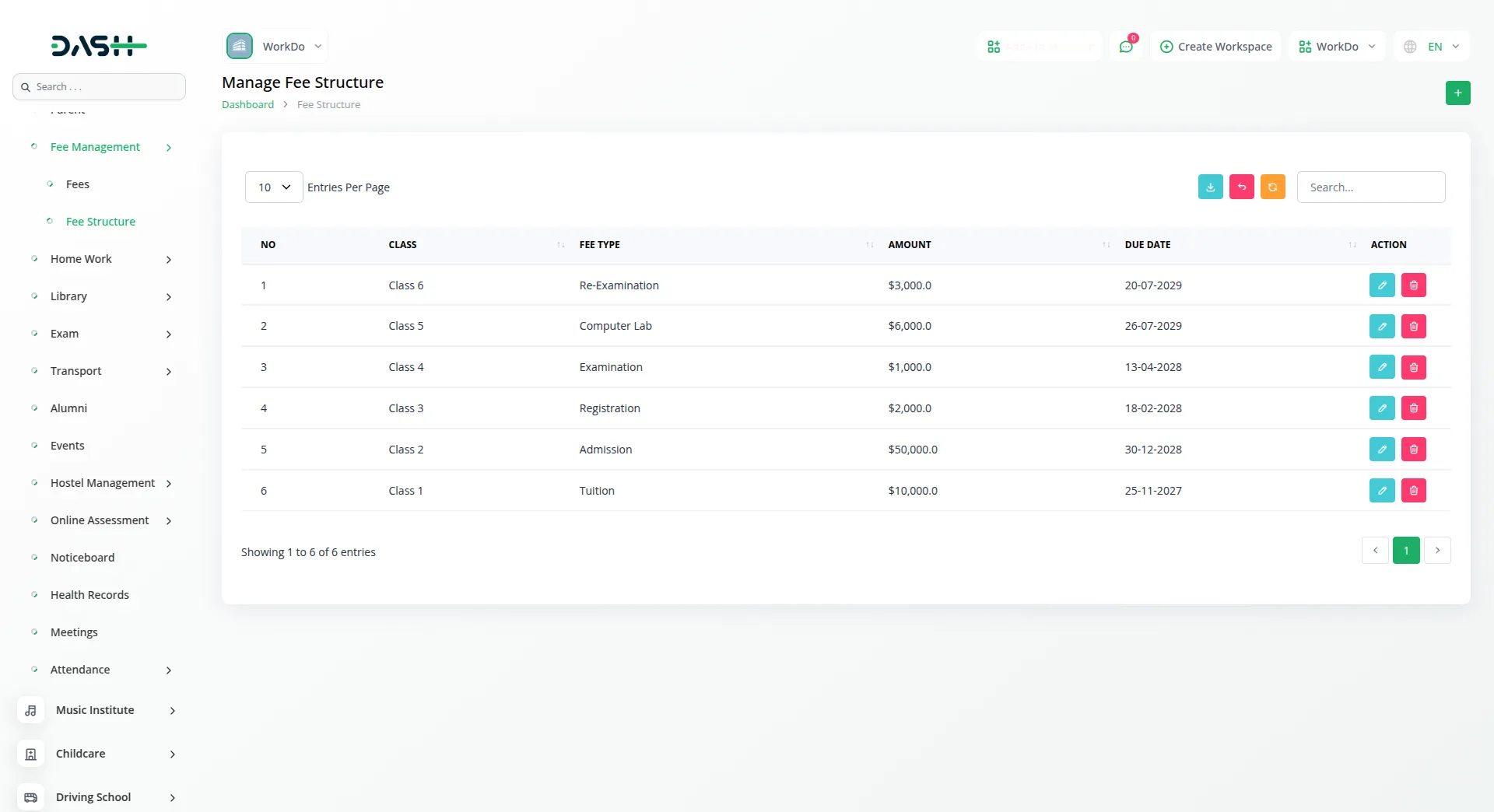Go to next page arrow
This screenshot has width=1494, height=812.
[x=1437, y=551]
